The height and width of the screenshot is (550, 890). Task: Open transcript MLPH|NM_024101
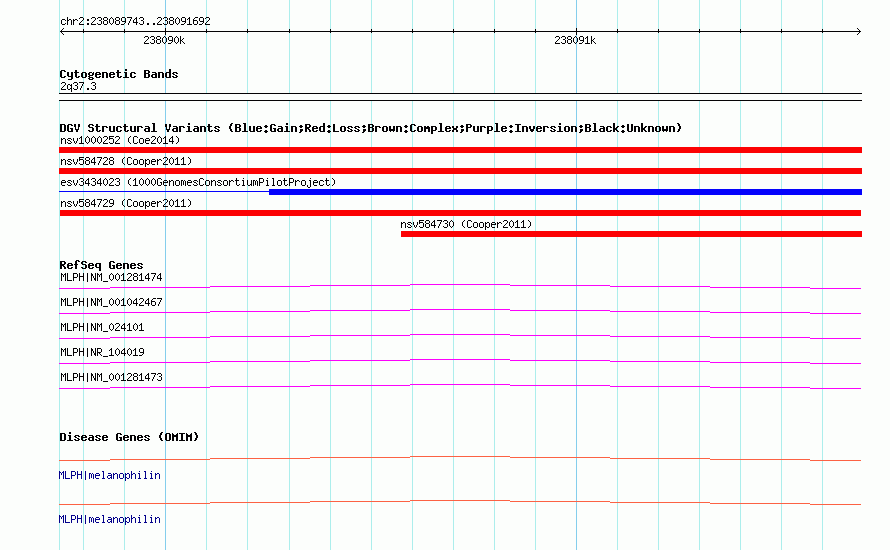pos(102,328)
